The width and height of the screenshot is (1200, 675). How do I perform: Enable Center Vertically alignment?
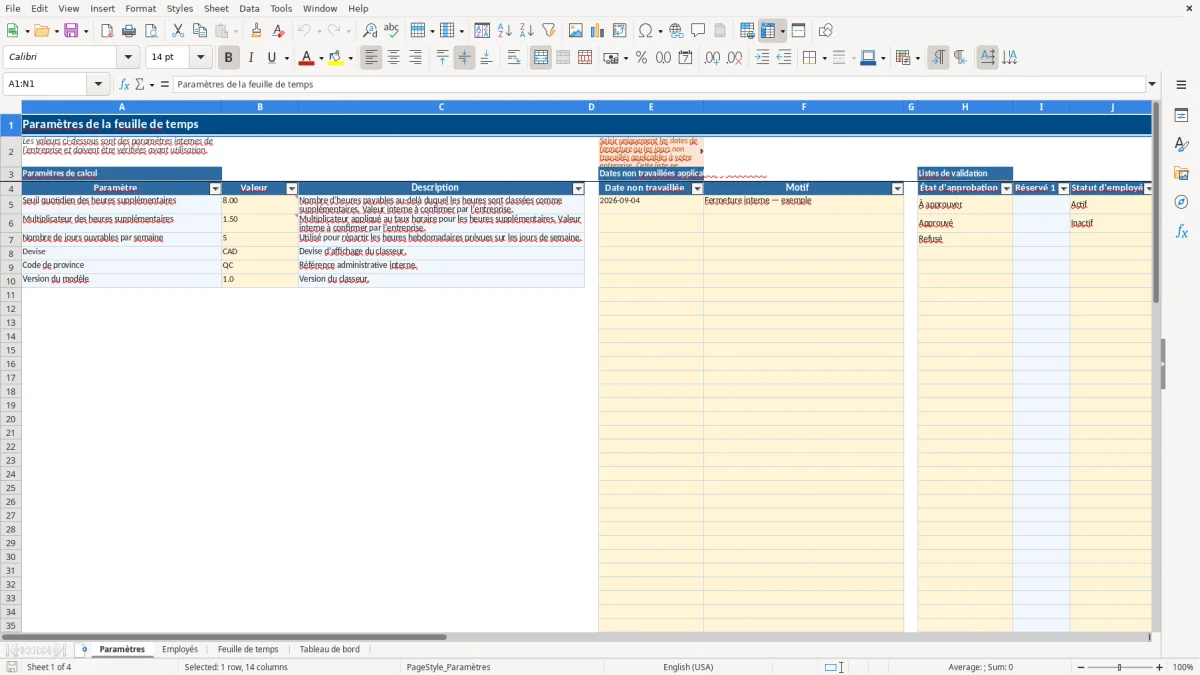pyautogui.click(x=464, y=58)
